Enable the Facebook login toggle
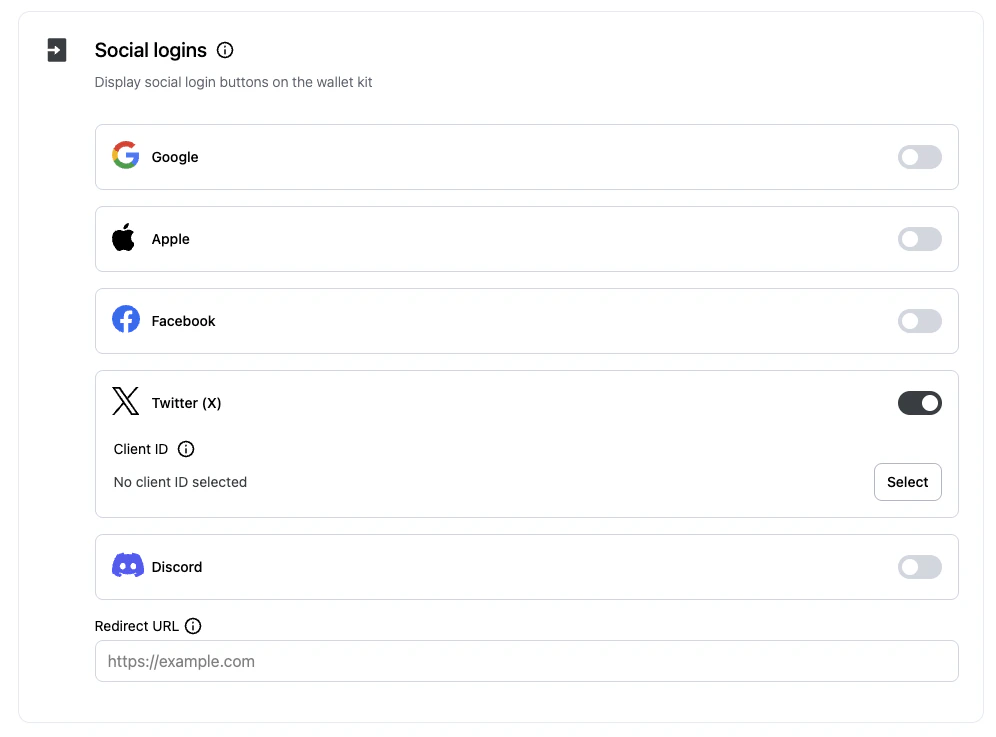This screenshot has height=737, width=996. [x=919, y=321]
